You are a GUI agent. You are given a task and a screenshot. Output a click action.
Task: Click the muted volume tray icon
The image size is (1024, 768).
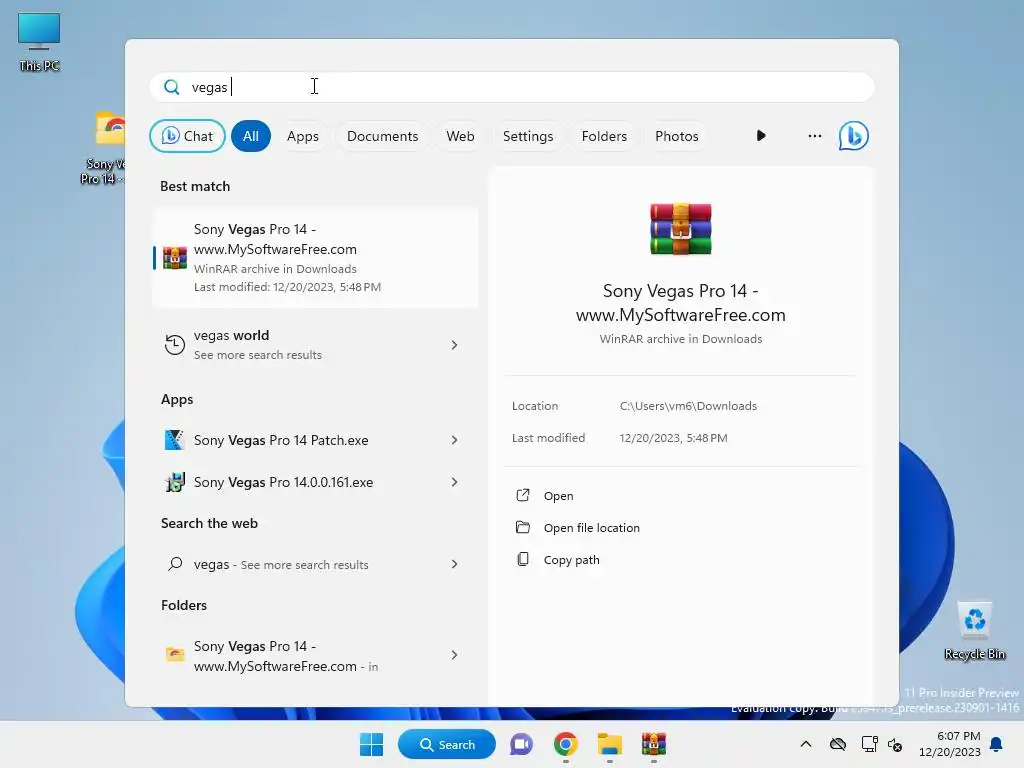[895, 744]
